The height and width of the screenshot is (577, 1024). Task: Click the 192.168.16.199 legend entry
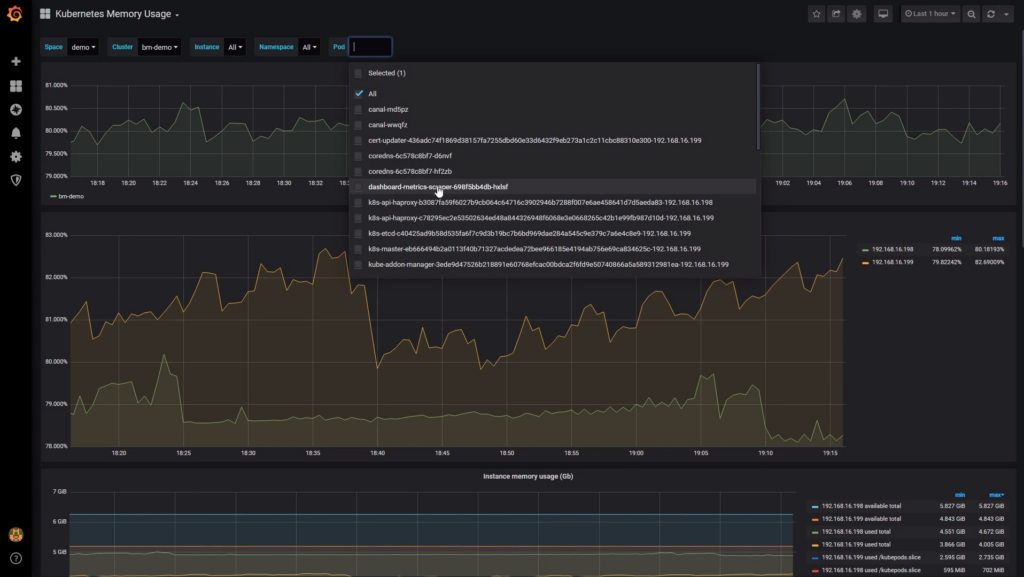click(x=892, y=262)
